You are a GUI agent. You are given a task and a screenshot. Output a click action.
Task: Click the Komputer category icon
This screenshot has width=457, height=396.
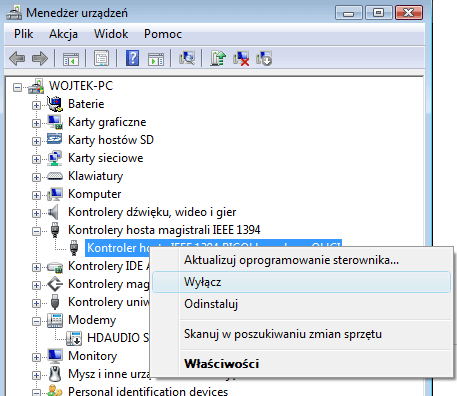[55, 194]
